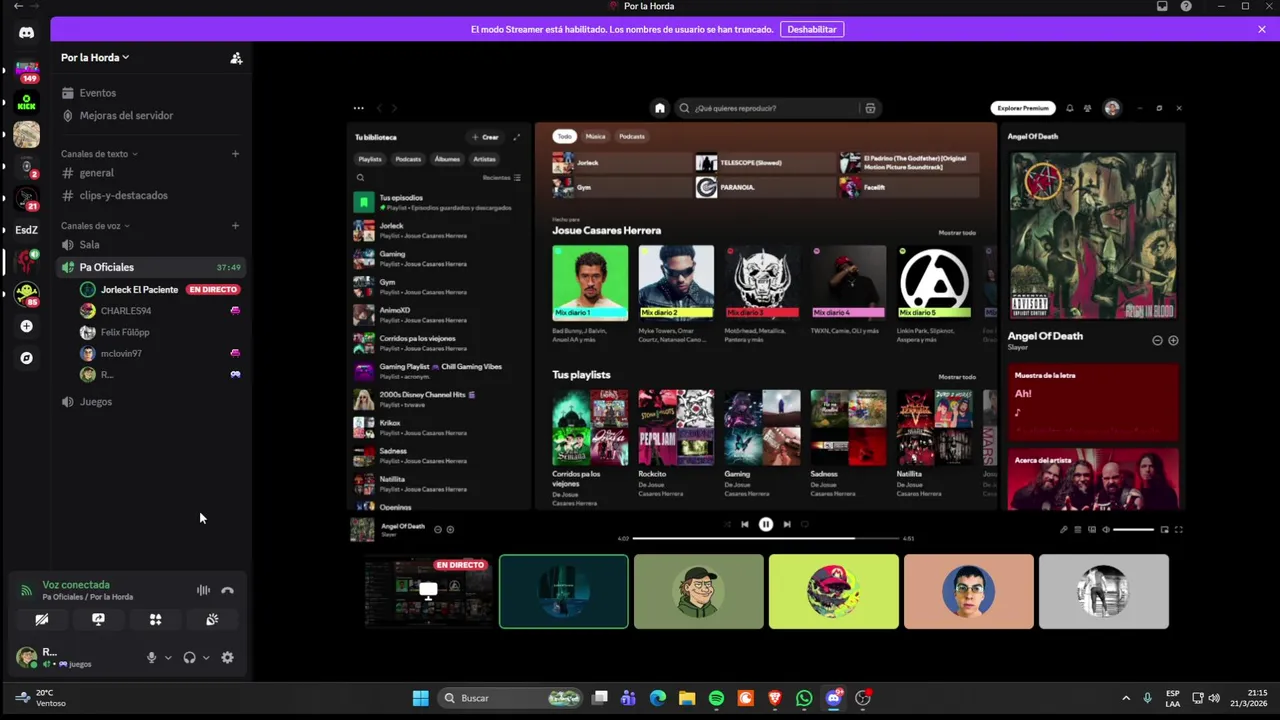
Task: Click the add a server plus icon
Action: (26, 326)
